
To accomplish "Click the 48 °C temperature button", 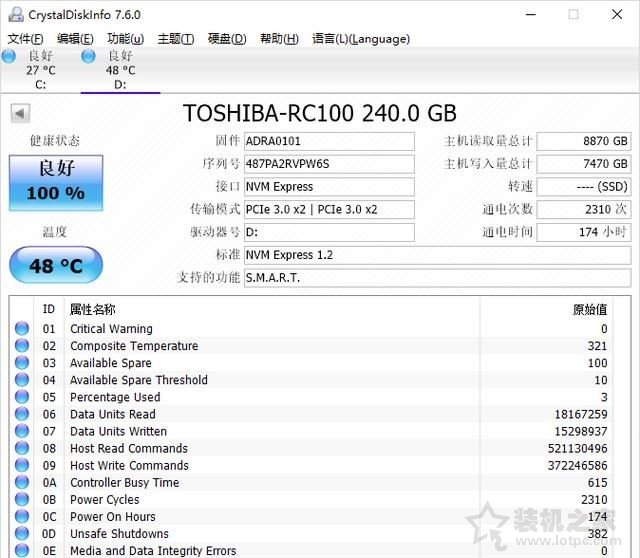I will pos(55,267).
